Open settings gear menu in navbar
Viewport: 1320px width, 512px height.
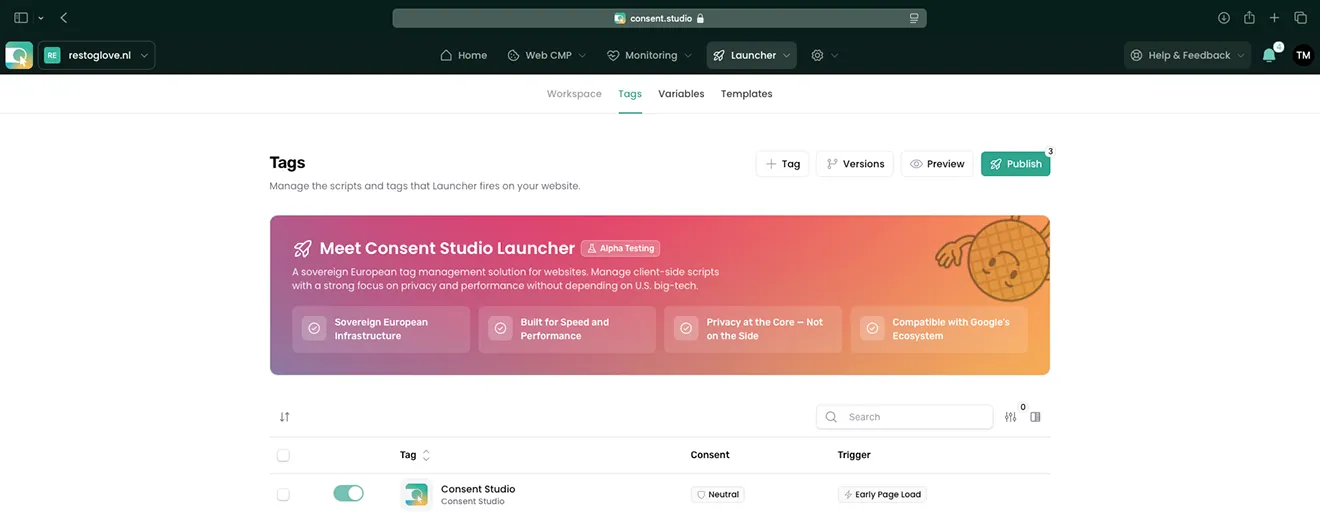pos(824,55)
